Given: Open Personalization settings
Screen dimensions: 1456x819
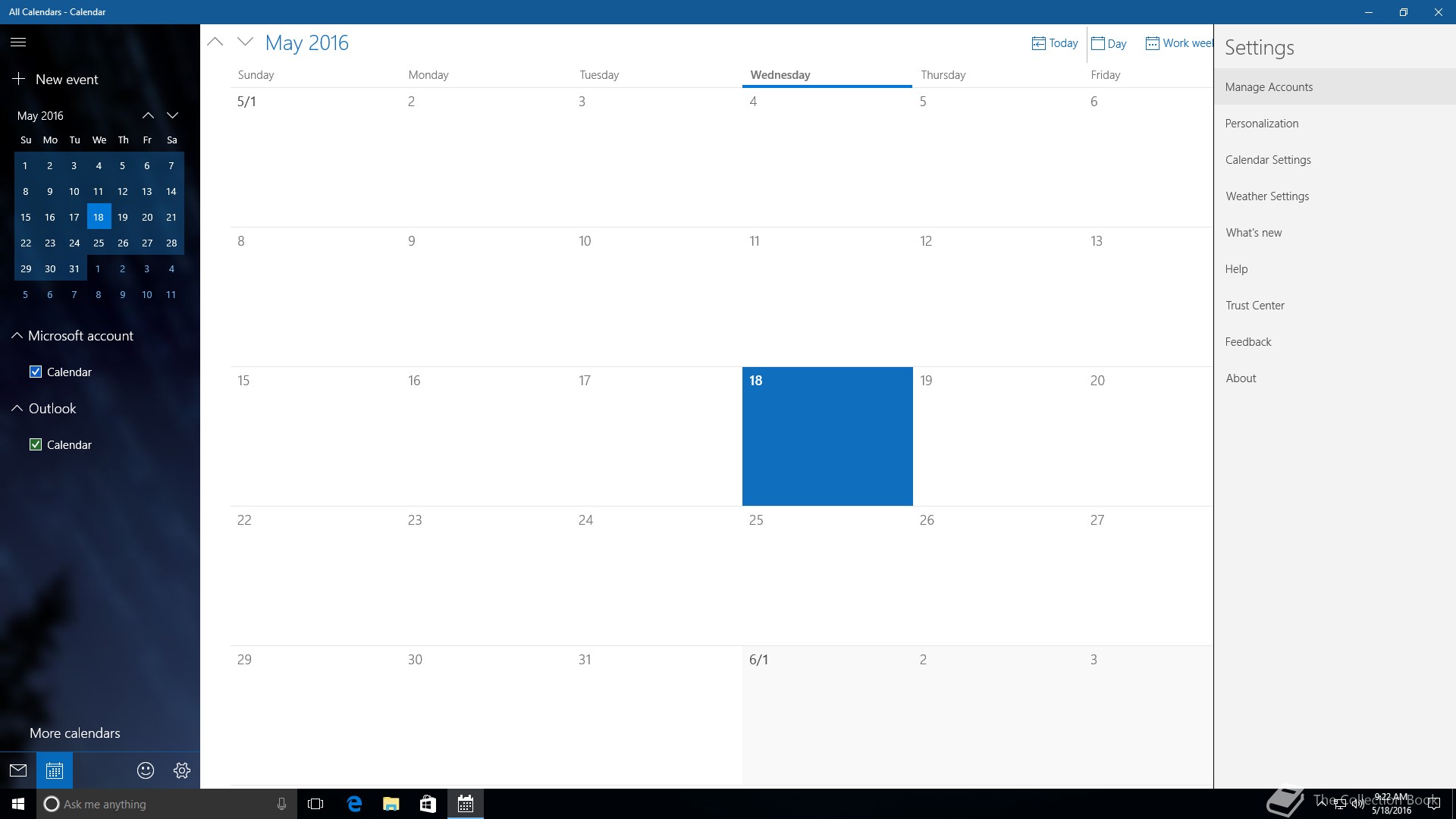Looking at the screenshot, I should [x=1335, y=123].
